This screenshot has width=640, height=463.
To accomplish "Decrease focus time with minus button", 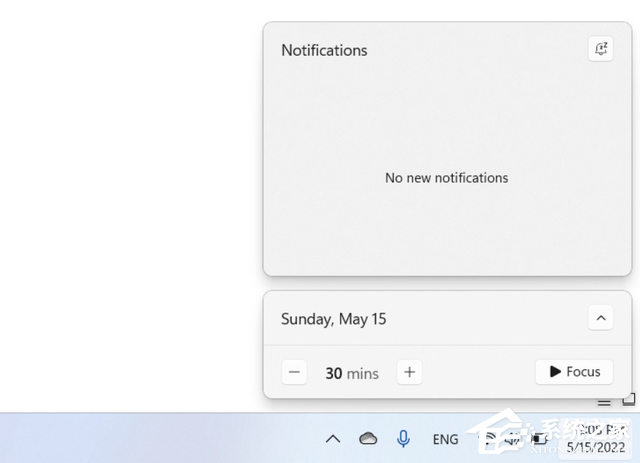I will tap(294, 372).
